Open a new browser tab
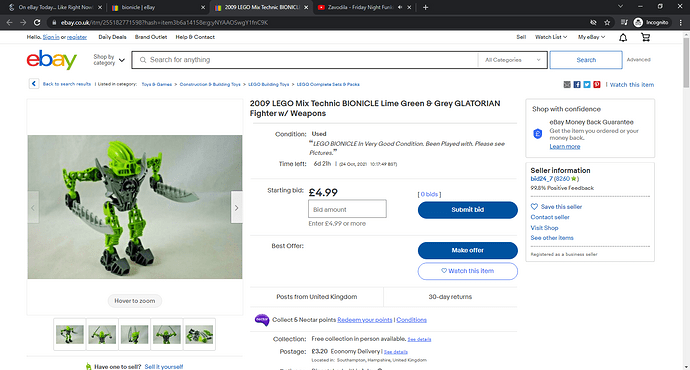This screenshot has height=370, width=690. pyautogui.click(x=425, y=7)
